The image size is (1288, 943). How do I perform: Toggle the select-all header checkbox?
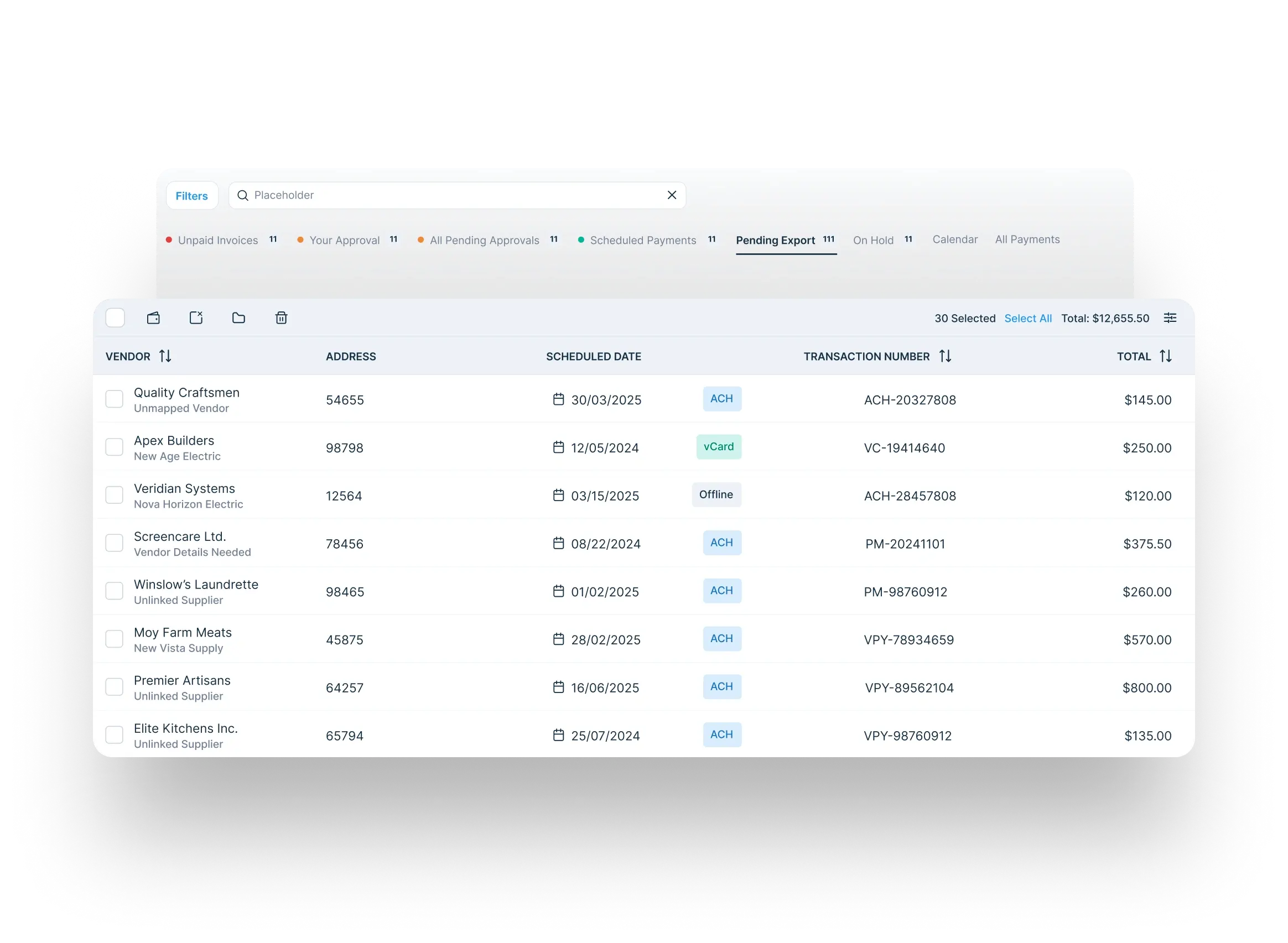coord(115,318)
